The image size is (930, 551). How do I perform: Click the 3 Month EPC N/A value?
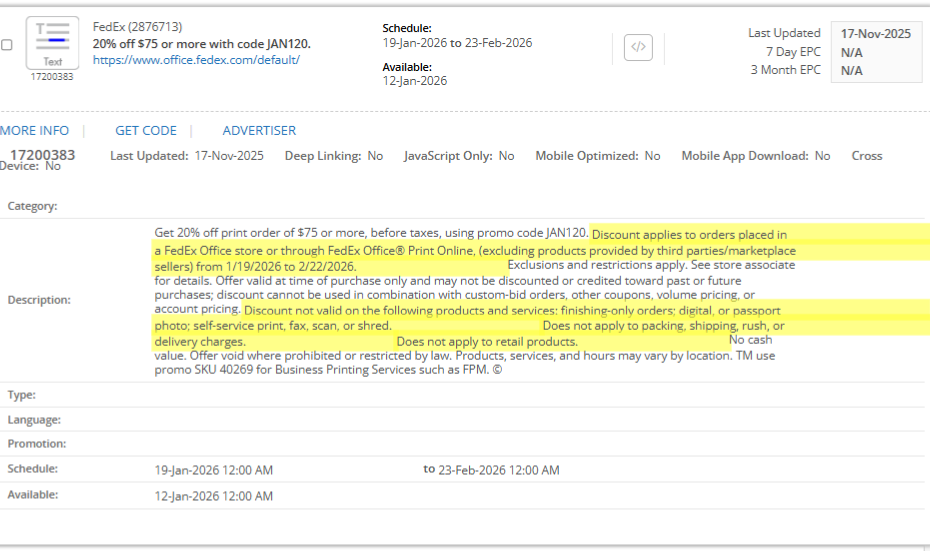852,70
